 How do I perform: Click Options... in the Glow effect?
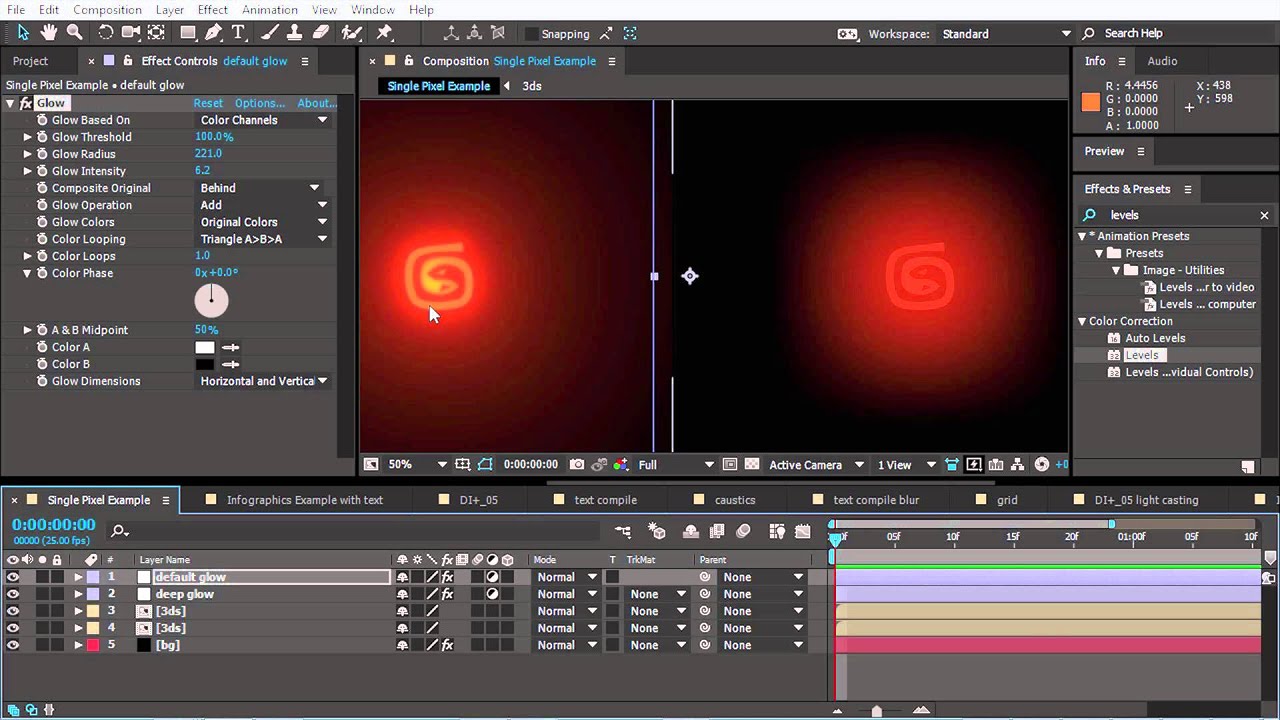(259, 103)
